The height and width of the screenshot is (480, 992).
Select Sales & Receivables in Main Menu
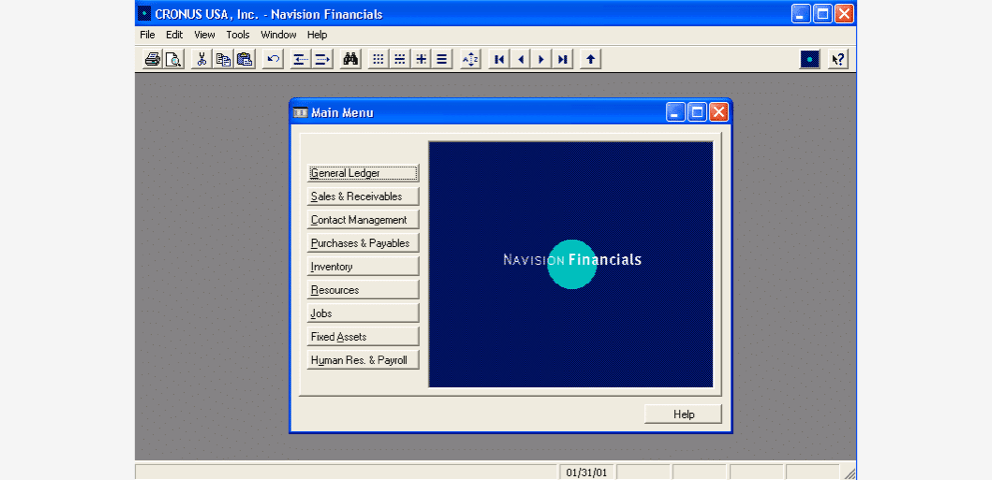pos(362,196)
